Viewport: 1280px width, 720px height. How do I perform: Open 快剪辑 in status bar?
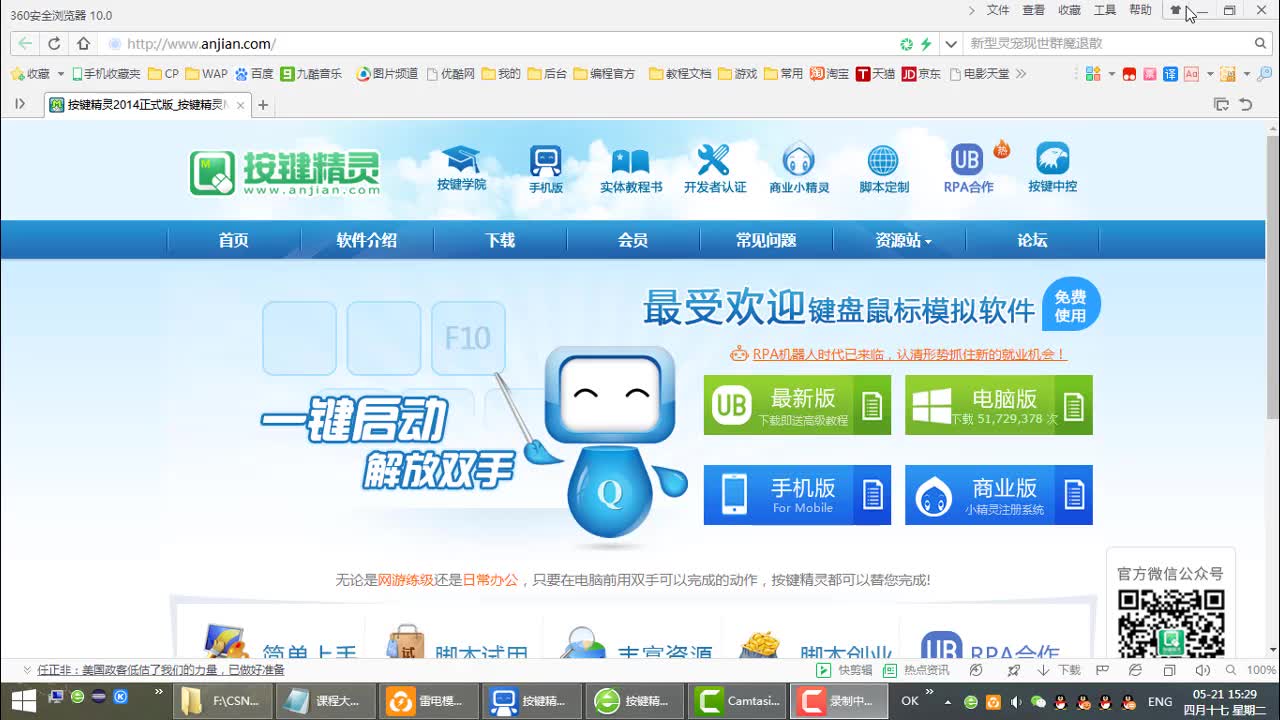[x=845, y=670]
